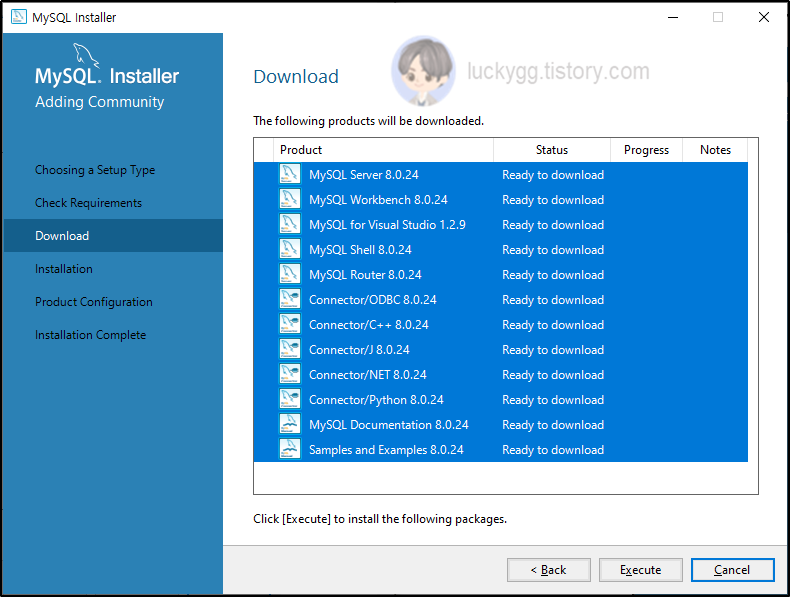Click the Product column header
Screen dimensions: 790x597
(x=383, y=150)
